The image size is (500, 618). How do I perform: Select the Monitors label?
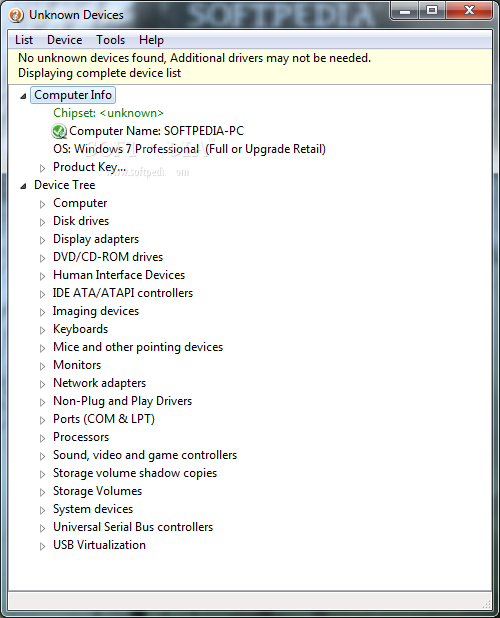coord(77,365)
